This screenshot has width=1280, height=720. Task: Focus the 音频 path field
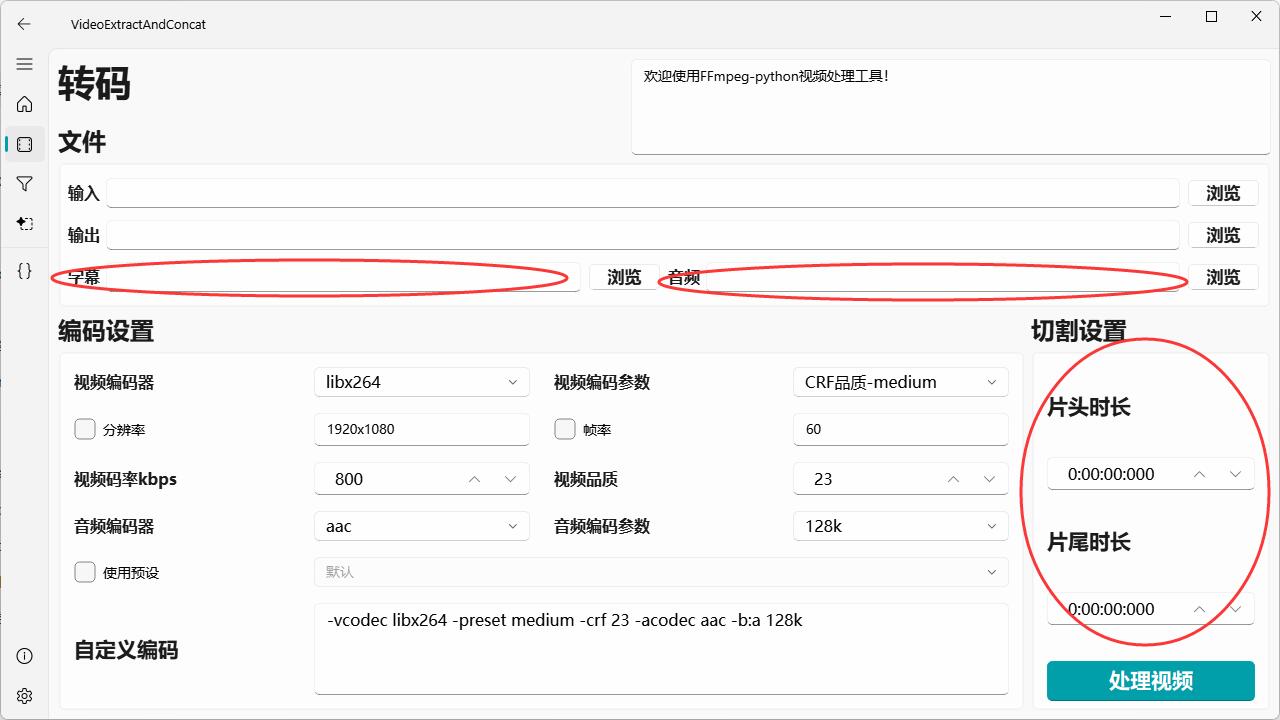(x=943, y=277)
